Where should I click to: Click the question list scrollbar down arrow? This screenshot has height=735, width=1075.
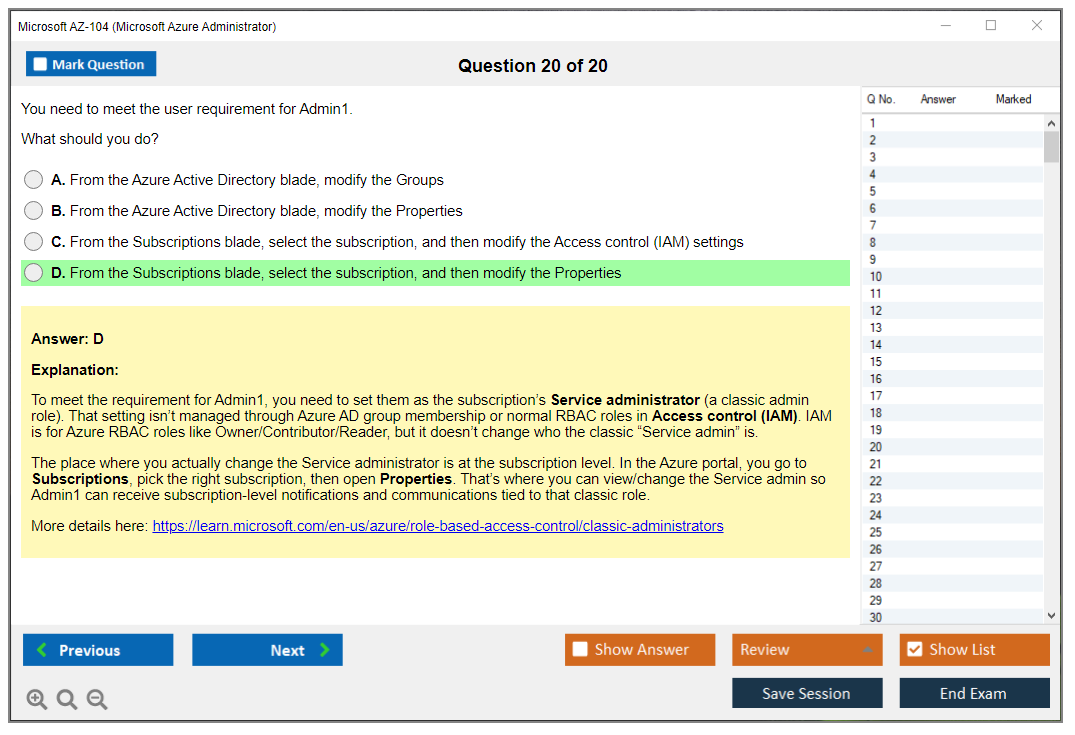click(x=1051, y=615)
